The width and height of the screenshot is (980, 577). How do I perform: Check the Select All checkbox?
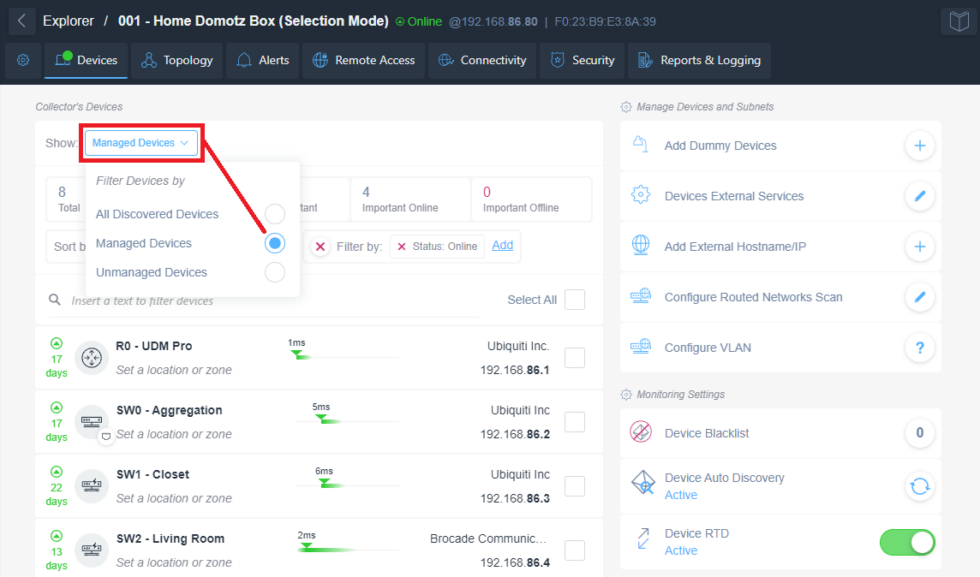pos(574,300)
